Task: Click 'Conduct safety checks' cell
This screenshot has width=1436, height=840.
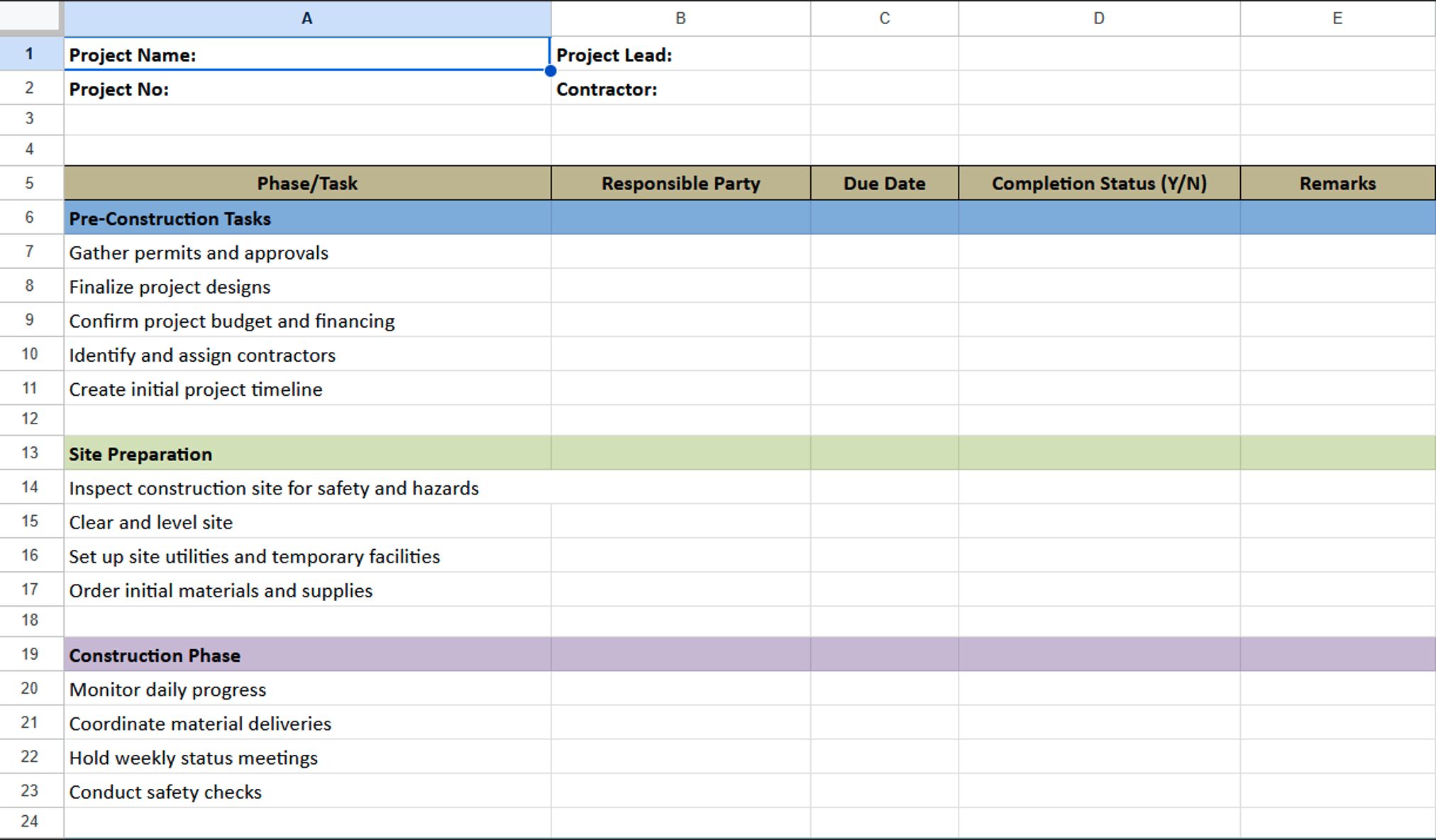Action: [x=307, y=791]
